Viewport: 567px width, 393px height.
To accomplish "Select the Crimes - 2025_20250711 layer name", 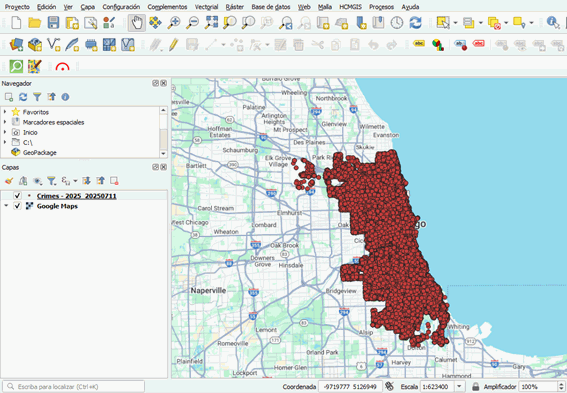I will pyautogui.click(x=77, y=196).
